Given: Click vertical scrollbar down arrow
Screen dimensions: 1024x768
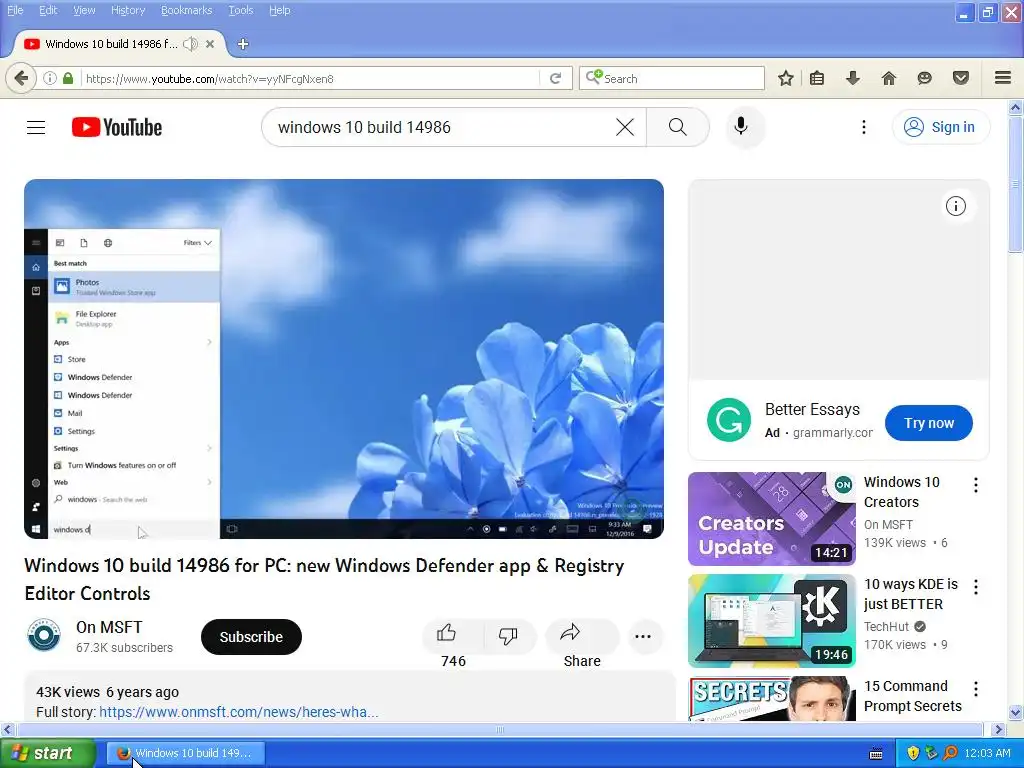Looking at the screenshot, I should [x=1015, y=711].
